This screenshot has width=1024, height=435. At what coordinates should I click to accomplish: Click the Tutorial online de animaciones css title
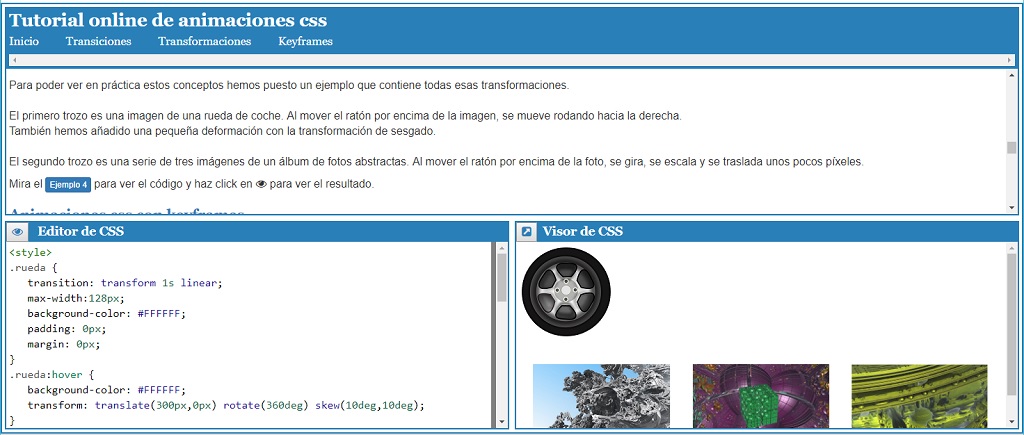click(168, 20)
